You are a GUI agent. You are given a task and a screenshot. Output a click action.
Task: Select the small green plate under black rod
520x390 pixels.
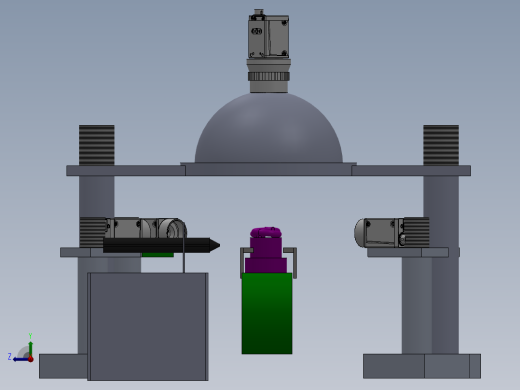tap(158, 255)
